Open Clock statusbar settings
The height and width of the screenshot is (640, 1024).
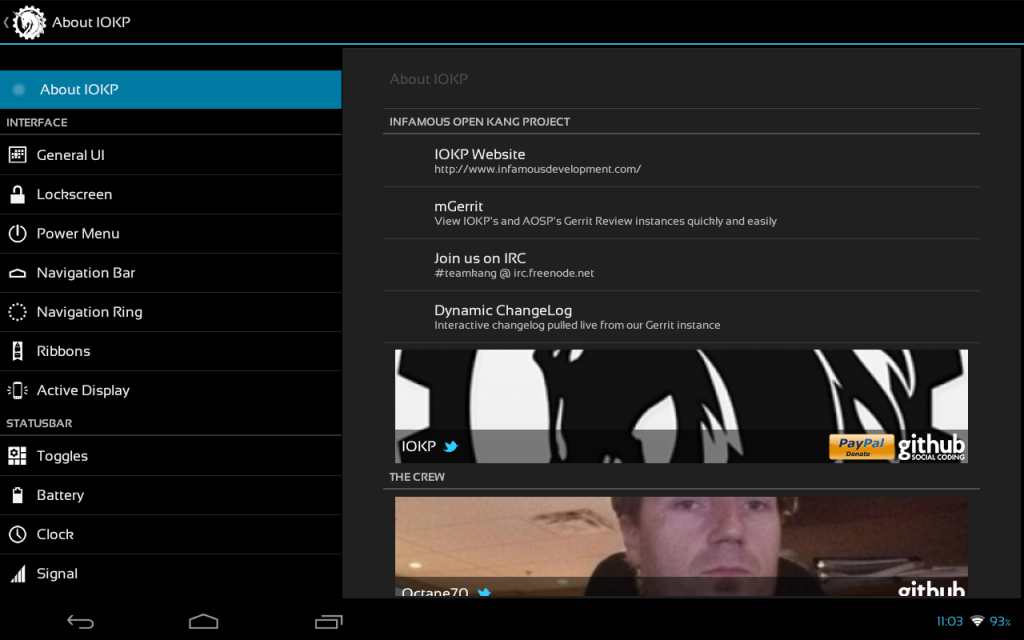pos(170,534)
